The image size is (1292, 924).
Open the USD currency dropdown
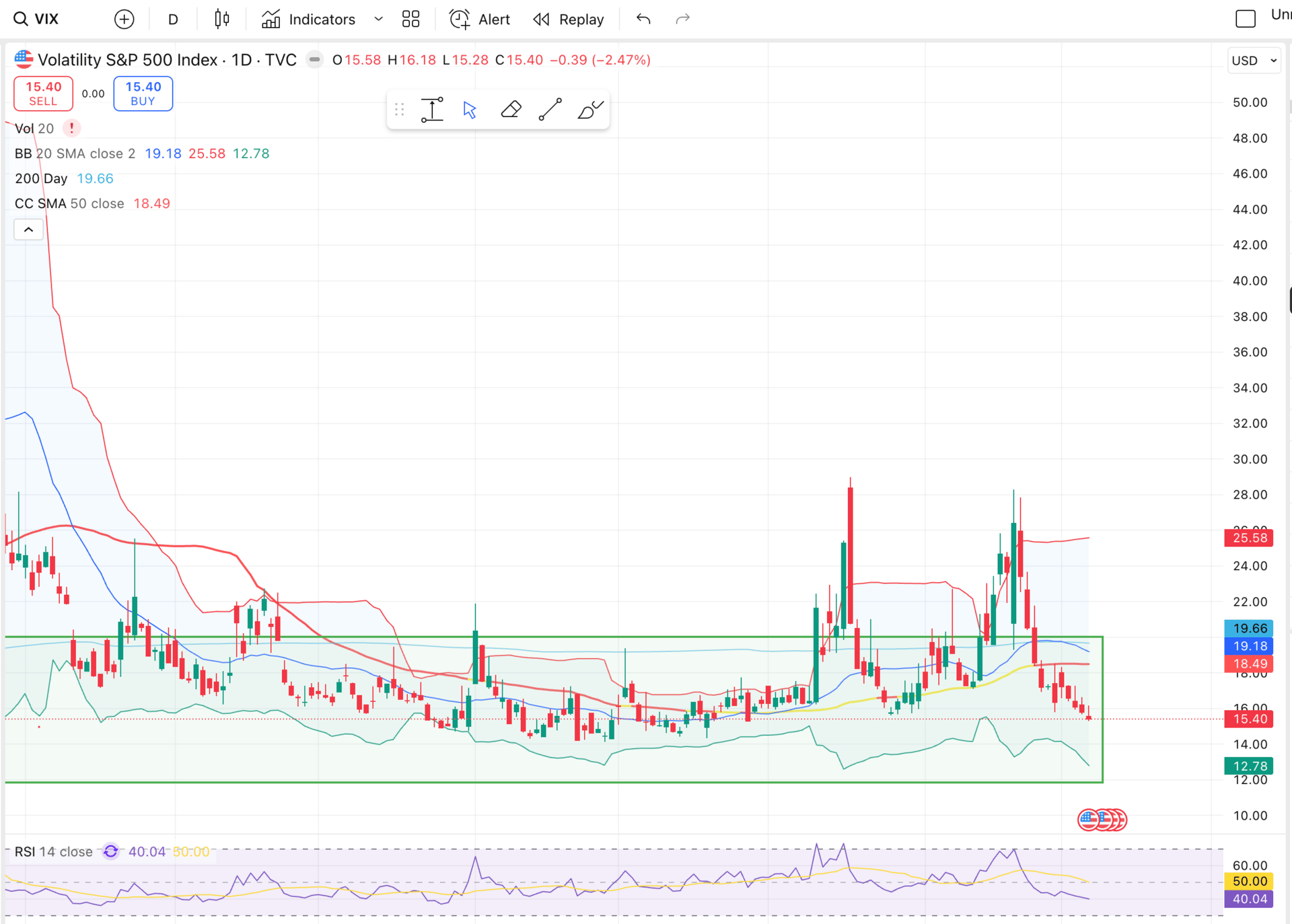[1254, 61]
